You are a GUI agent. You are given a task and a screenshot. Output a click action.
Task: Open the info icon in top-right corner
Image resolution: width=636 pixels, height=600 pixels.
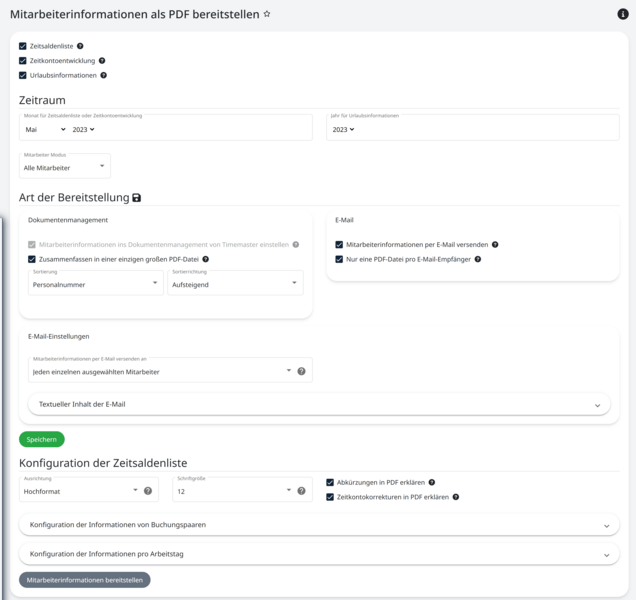623,15
